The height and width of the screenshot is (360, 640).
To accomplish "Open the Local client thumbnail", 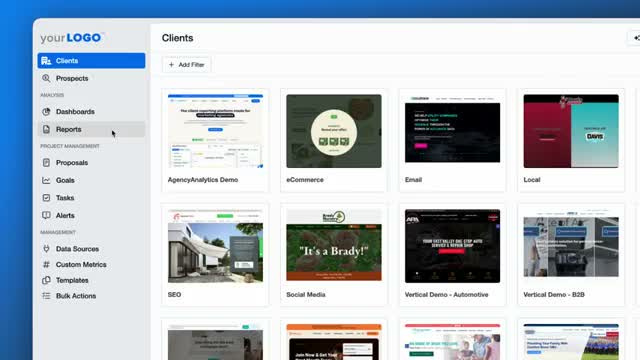I will (x=571, y=131).
